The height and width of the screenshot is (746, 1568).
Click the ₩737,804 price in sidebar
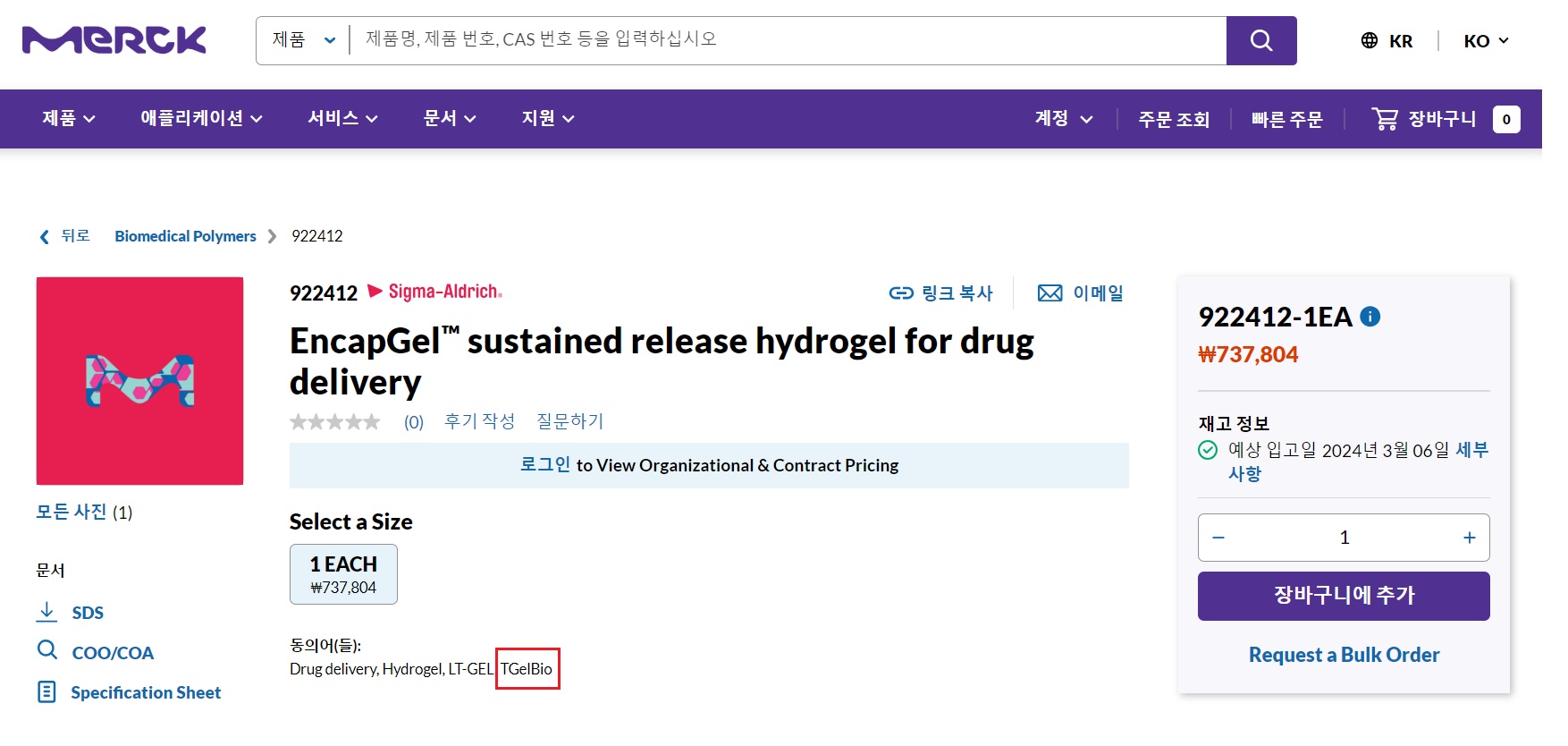tap(1248, 355)
